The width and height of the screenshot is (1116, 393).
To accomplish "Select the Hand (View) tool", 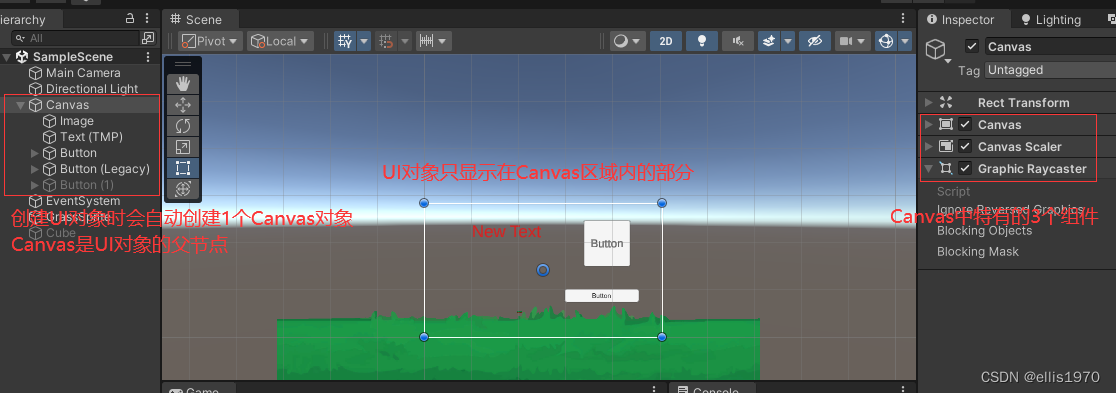I will [x=183, y=83].
